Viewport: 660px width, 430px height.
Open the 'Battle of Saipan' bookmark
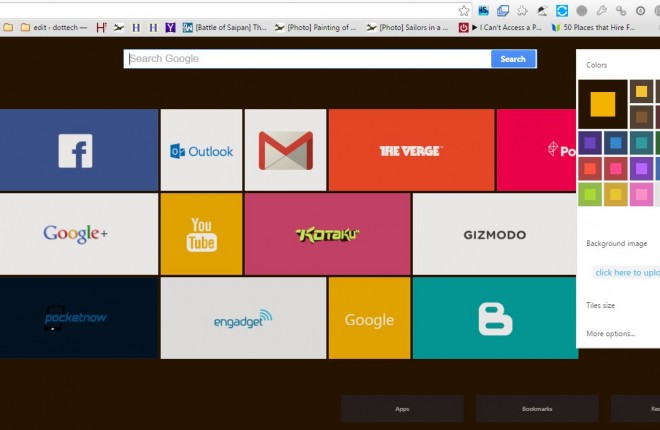224,28
